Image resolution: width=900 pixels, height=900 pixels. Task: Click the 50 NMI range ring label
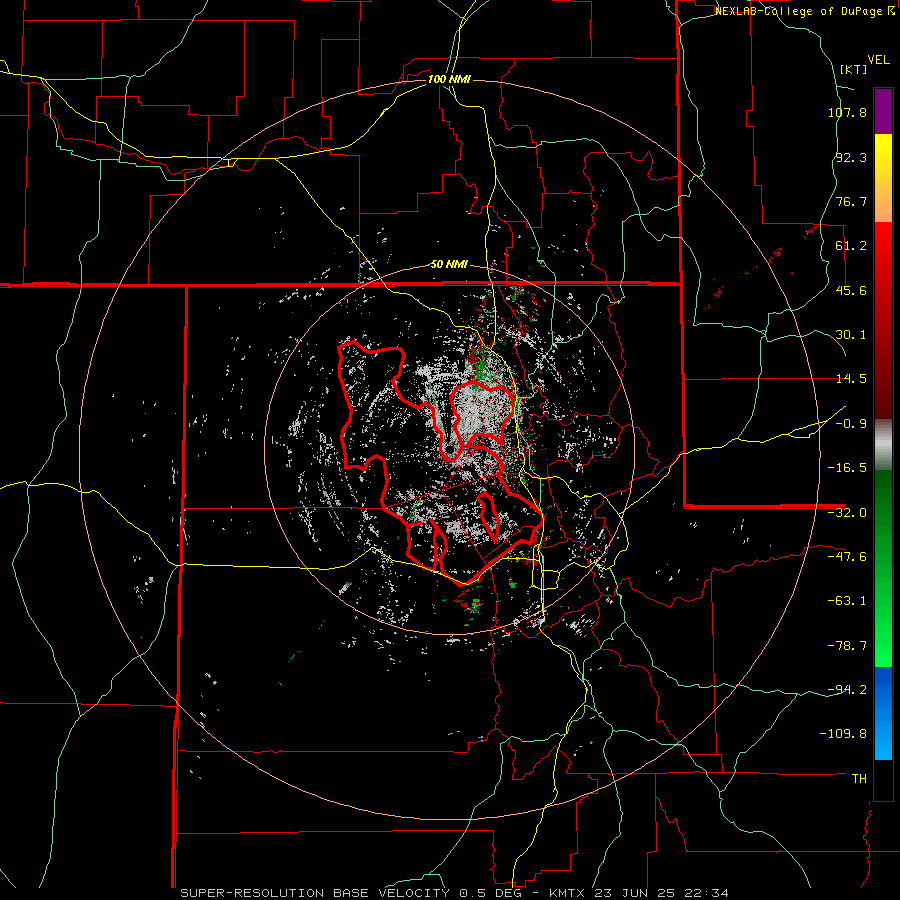click(x=449, y=265)
